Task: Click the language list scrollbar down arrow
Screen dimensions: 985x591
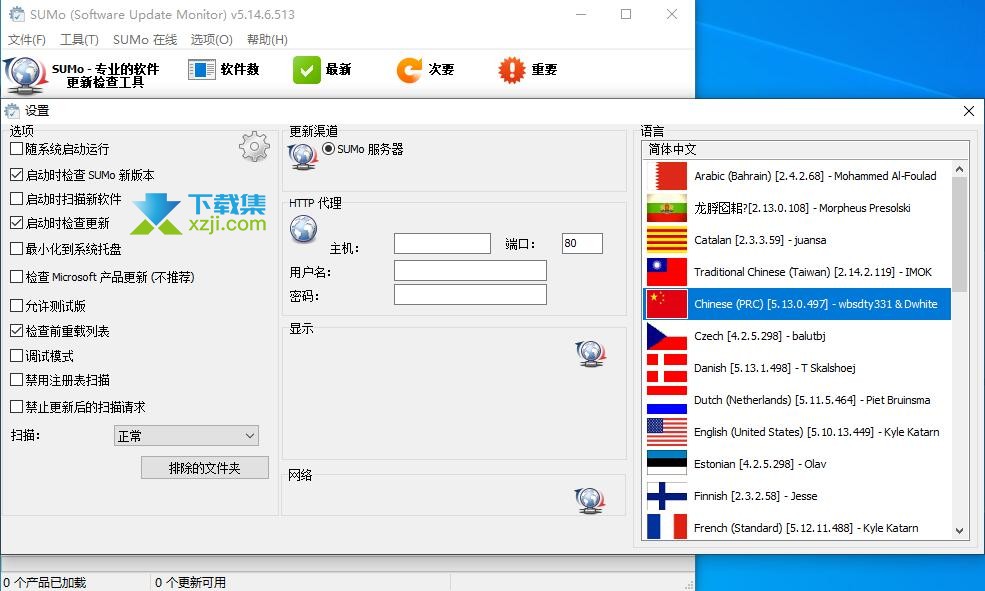Action: [x=959, y=531]
